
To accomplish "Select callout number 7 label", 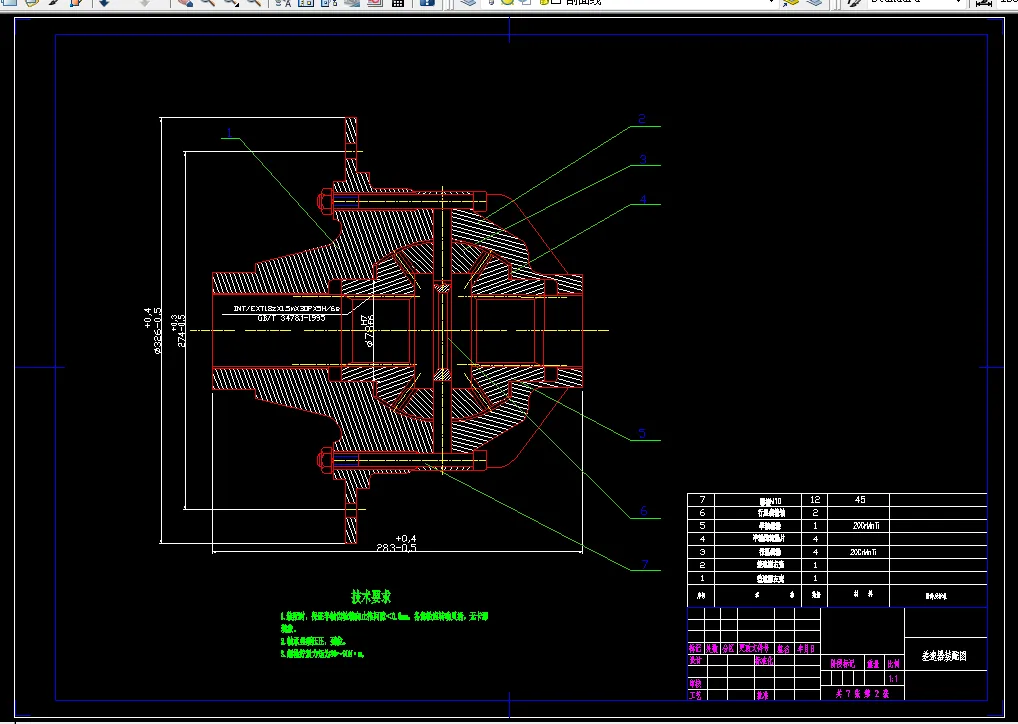I will click(645, 564).
